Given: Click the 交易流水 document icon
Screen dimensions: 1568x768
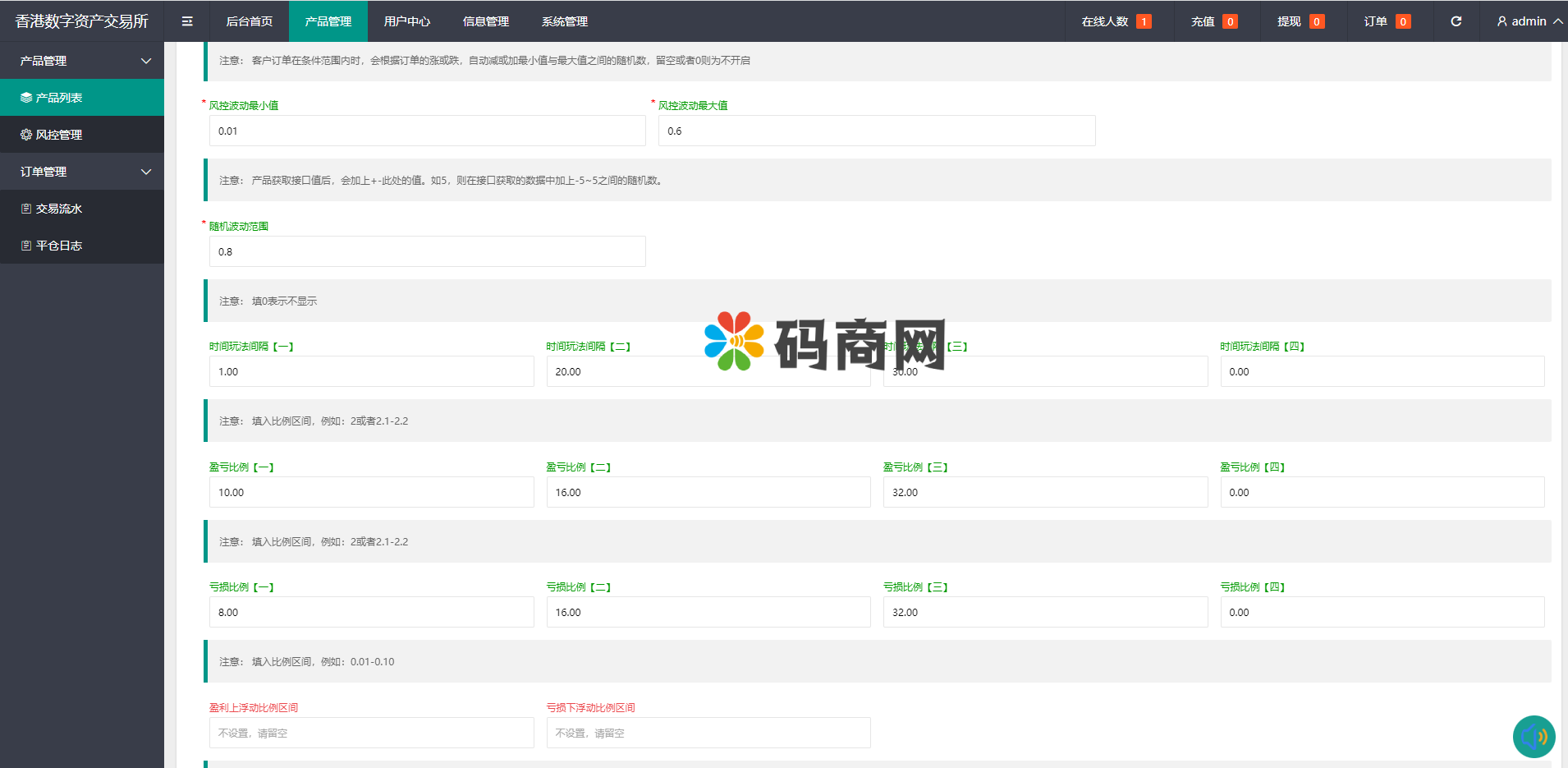Looking at the screenshot, I should point(26,209).
